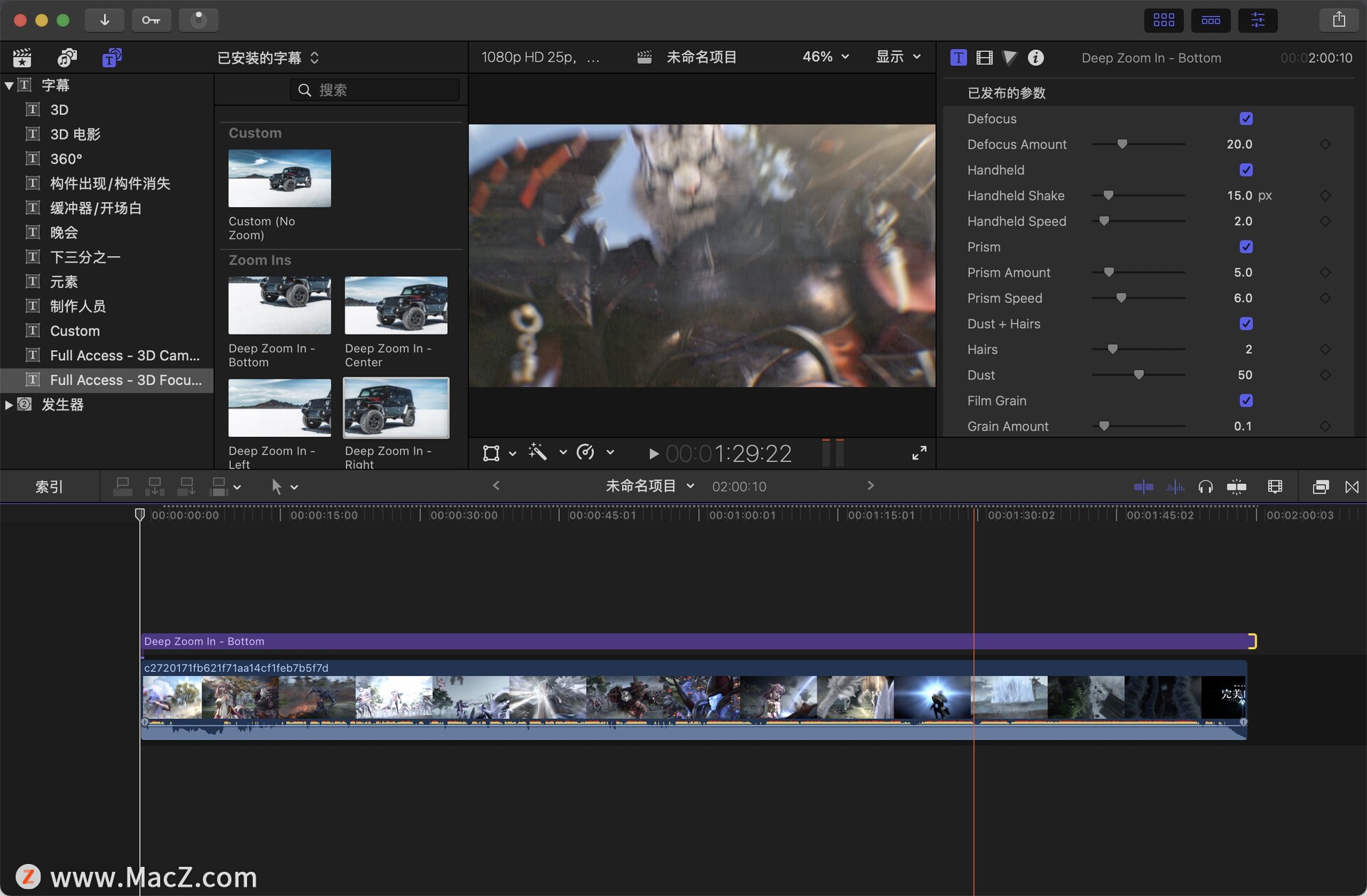Select Deep Zoom In - Center thumbnail
Image resolution: width=1367 pixels, height=896 pixels.
point(396,306)
